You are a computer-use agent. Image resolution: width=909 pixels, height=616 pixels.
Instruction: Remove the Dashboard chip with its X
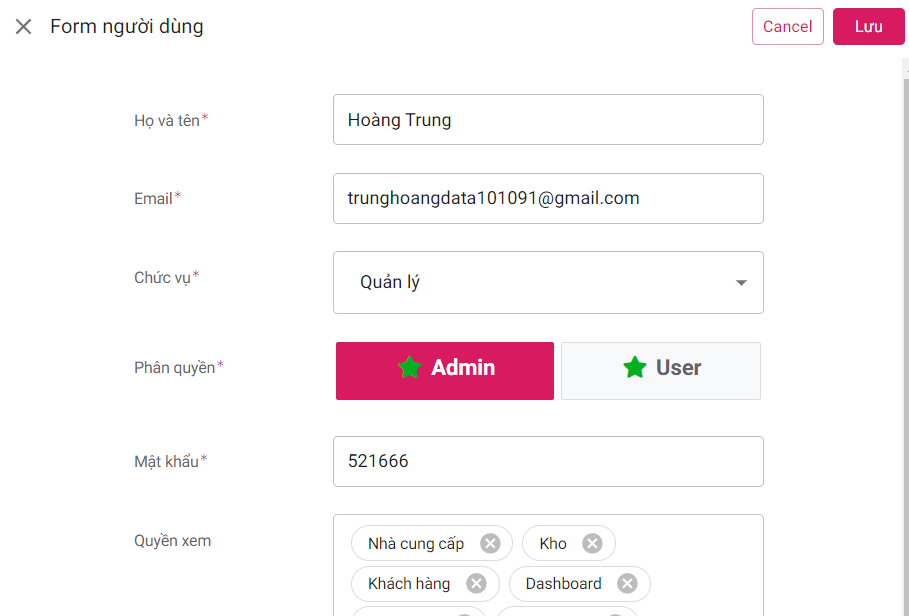[627, 583]
